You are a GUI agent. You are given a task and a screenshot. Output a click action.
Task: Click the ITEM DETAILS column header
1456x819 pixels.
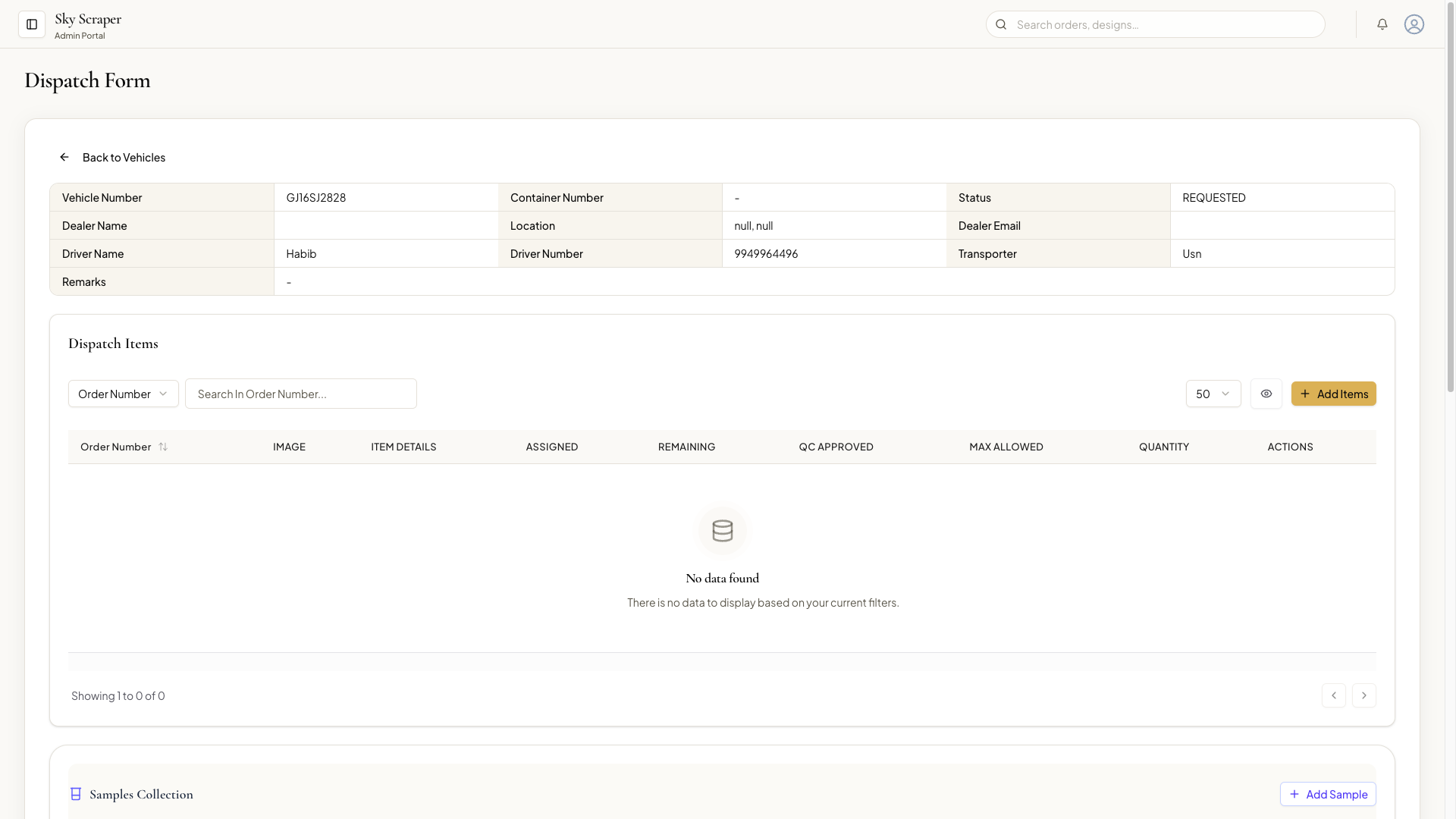click(403, 447)
